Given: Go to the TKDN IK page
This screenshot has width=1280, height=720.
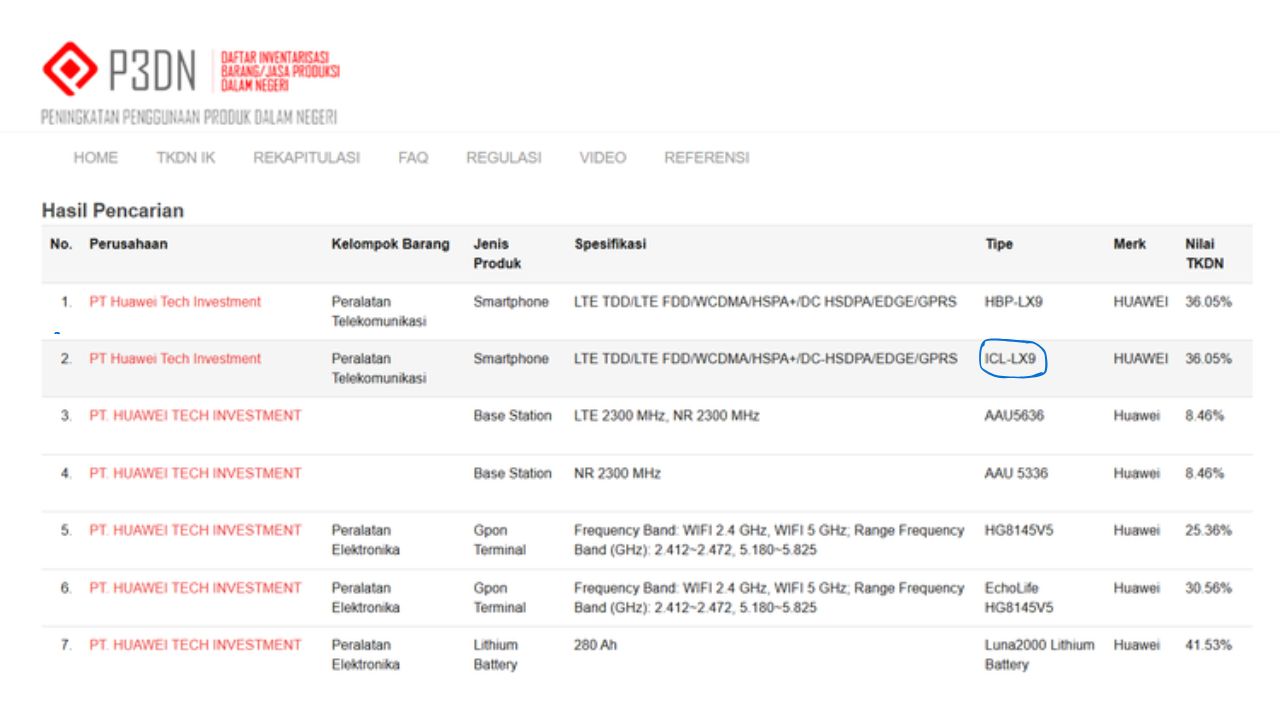Looking at the screenshot, I should [x=185, y=158].
